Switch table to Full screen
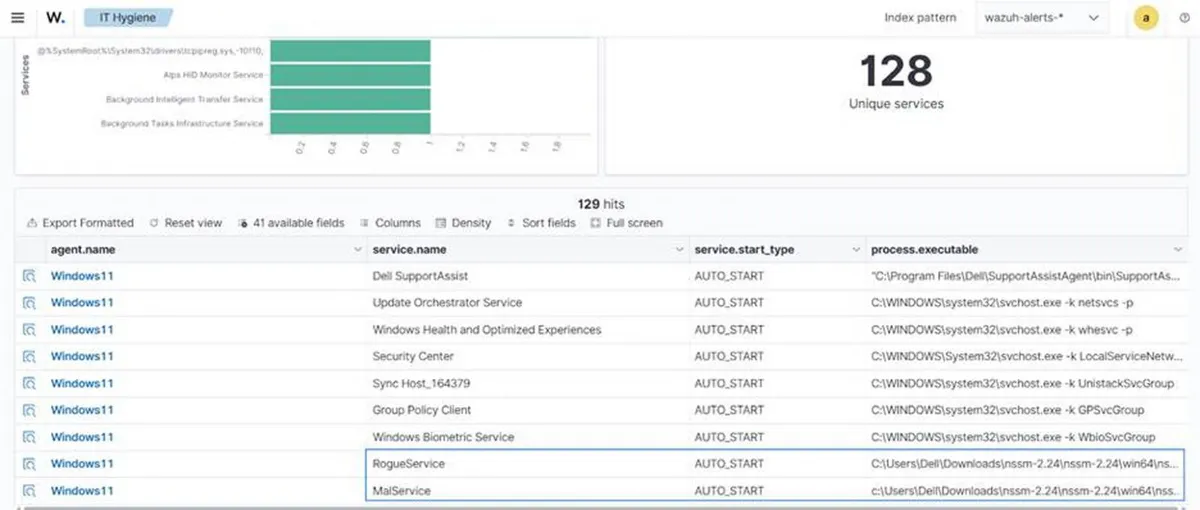 coord(627,223)
